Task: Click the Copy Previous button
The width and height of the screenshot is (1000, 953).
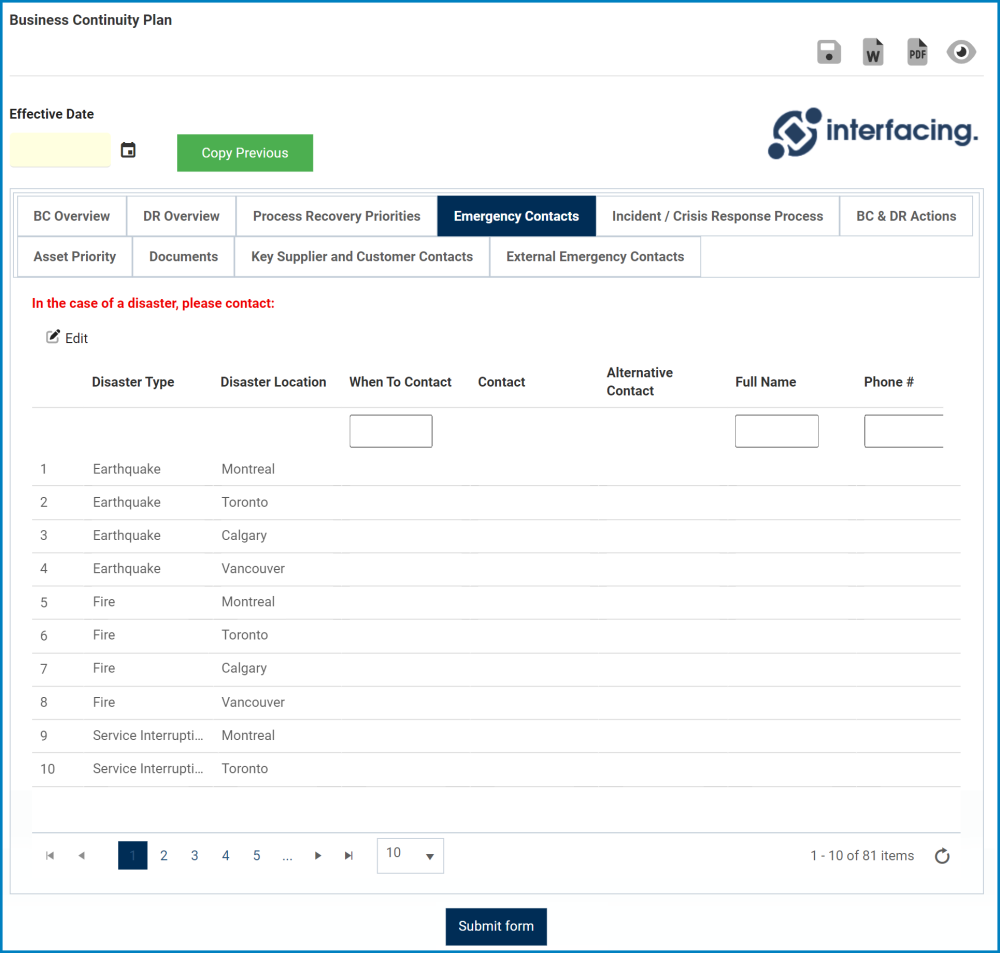Action: [x=245, y=152]
